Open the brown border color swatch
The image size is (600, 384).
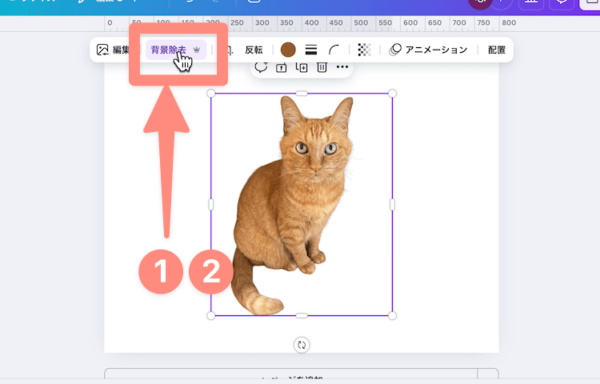[x=288, y=50]
